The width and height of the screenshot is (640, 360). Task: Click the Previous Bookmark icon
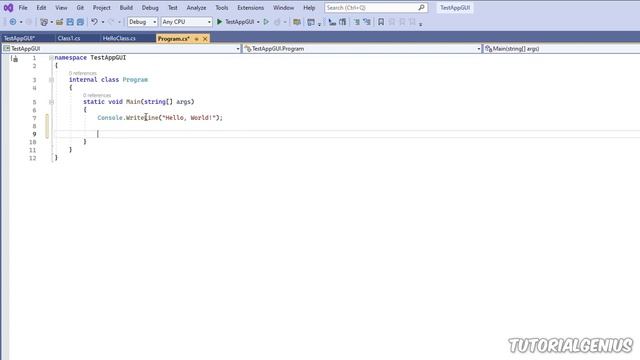(x=392, y=22)
